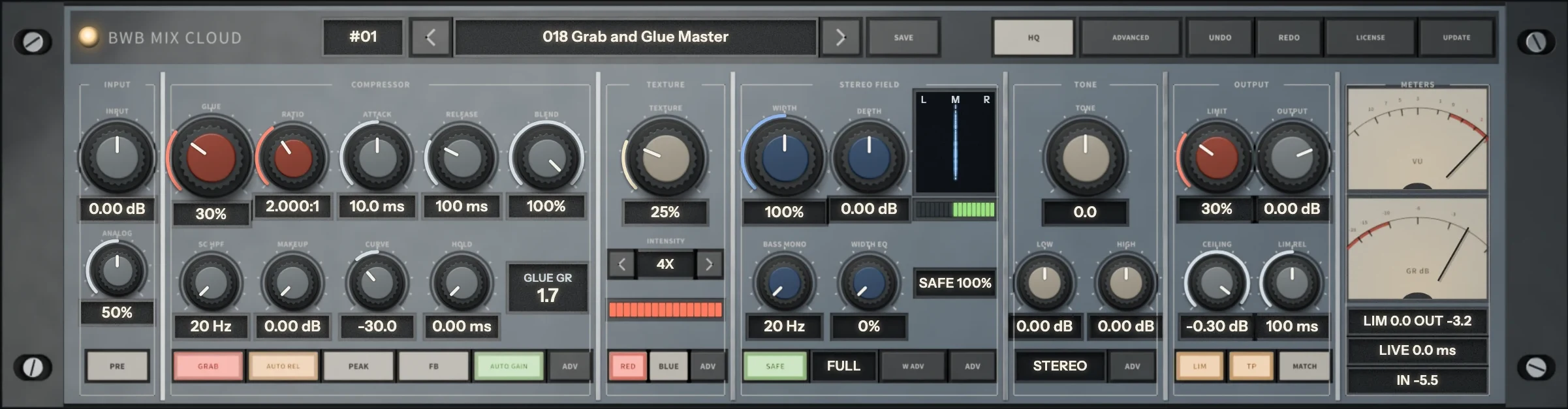The image size is (1568, 409).
Task: Save the current preset
Action: (903, 37)
